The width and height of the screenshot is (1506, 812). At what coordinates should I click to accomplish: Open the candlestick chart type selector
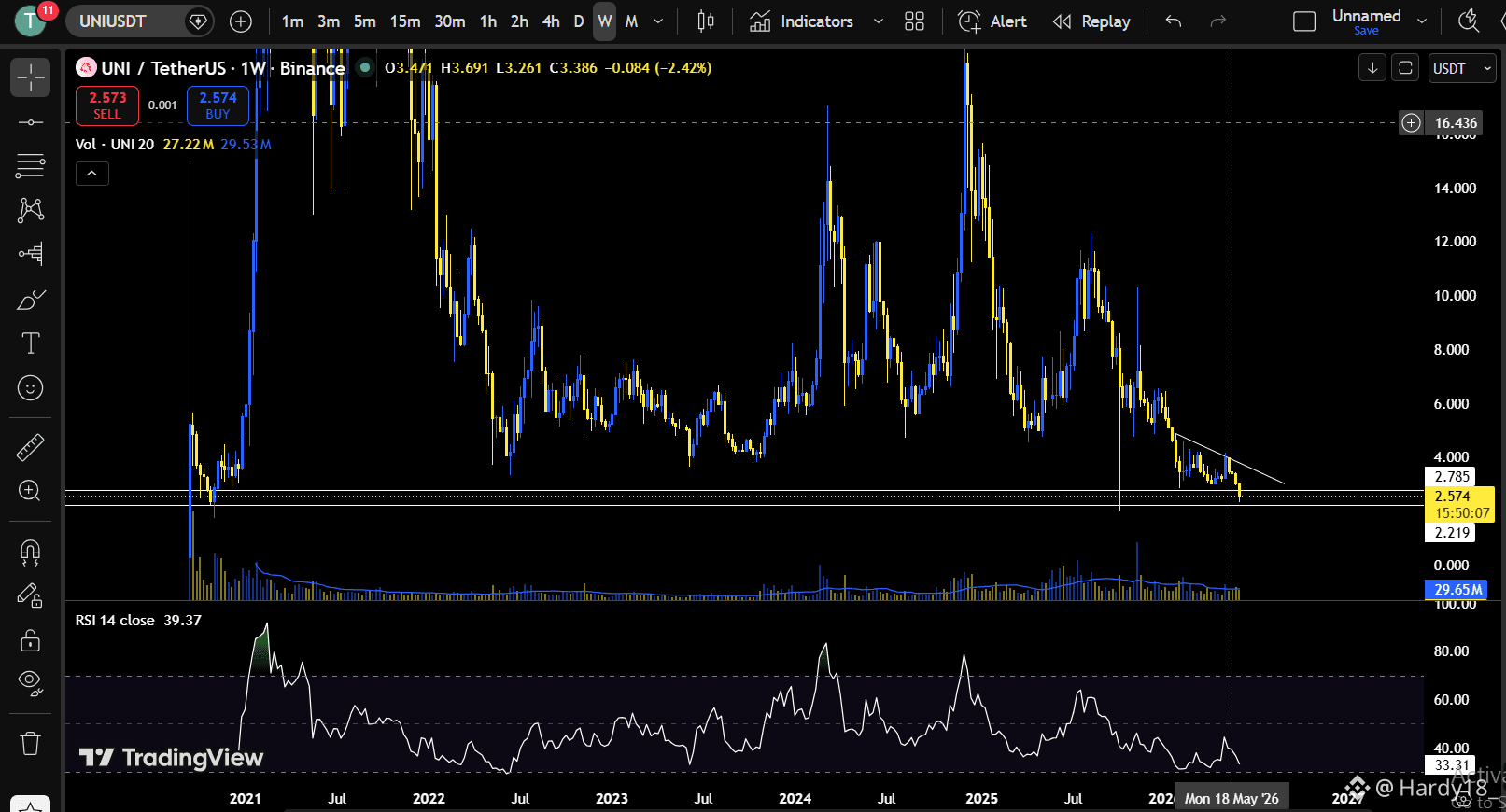pyautogui.click(x=706, y=21)
